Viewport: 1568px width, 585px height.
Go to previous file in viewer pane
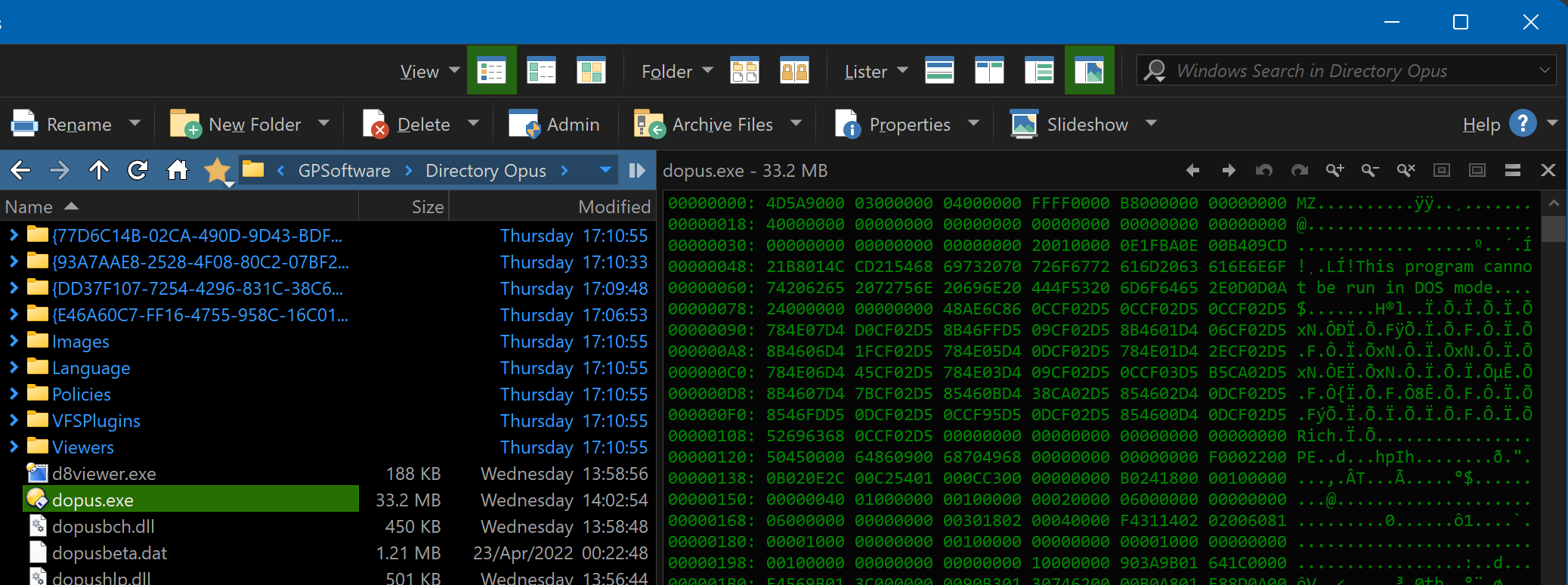(x=1192, y=170)
